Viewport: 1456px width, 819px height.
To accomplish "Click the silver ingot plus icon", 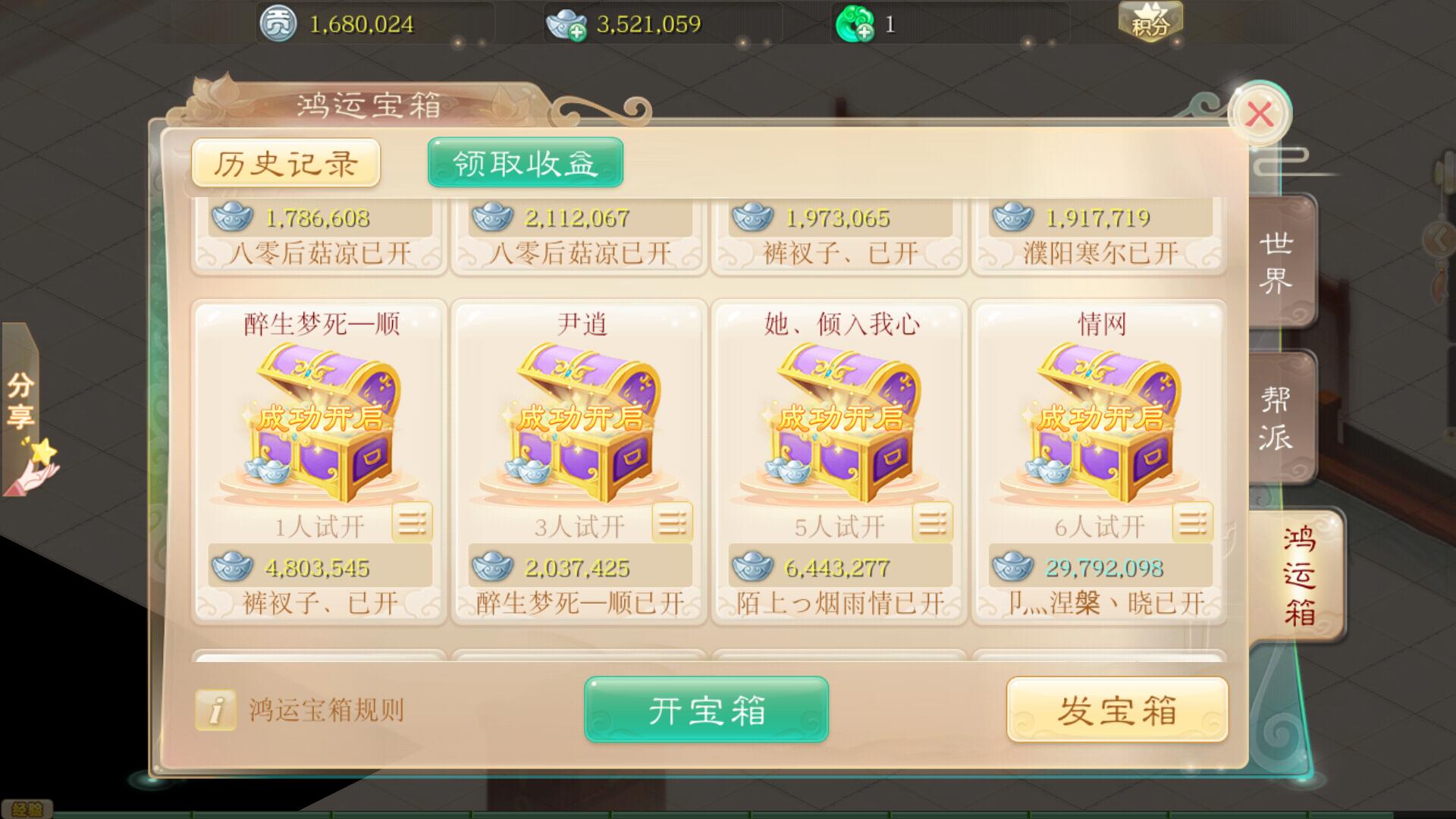I will coord(566,25).
